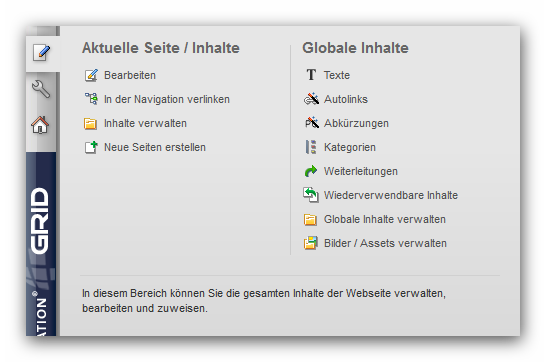Select the wrench settings sidebar icon
The height and width of the screenshot is (362, 546).
coord(41,89)
